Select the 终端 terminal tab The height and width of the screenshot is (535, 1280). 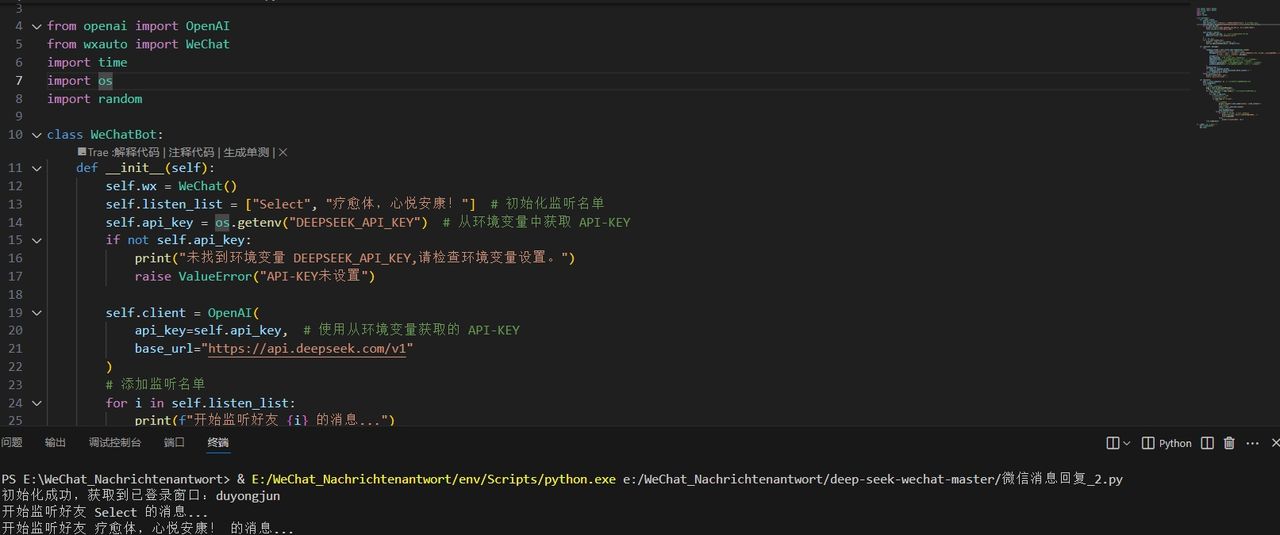coord(218,442)
